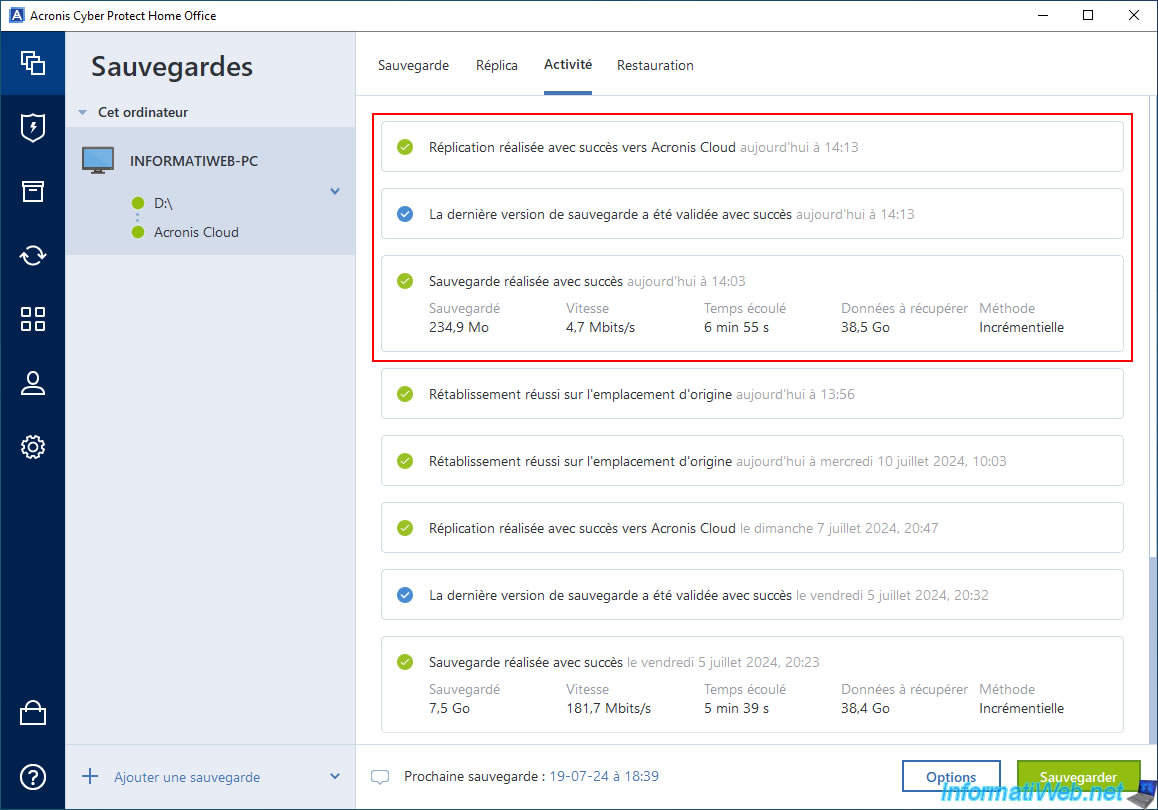Collapse the Cet ordinateur group

pos(82,112)
